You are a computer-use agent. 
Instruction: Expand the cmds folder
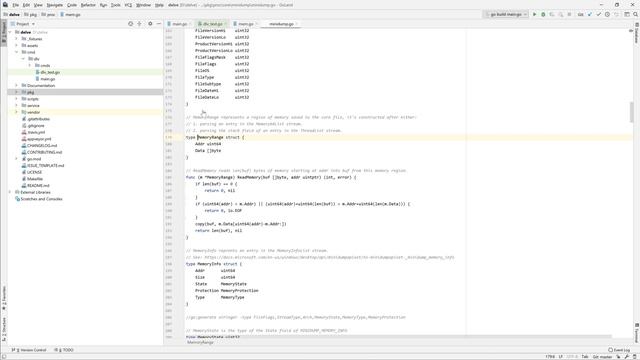tap(30, 65)
